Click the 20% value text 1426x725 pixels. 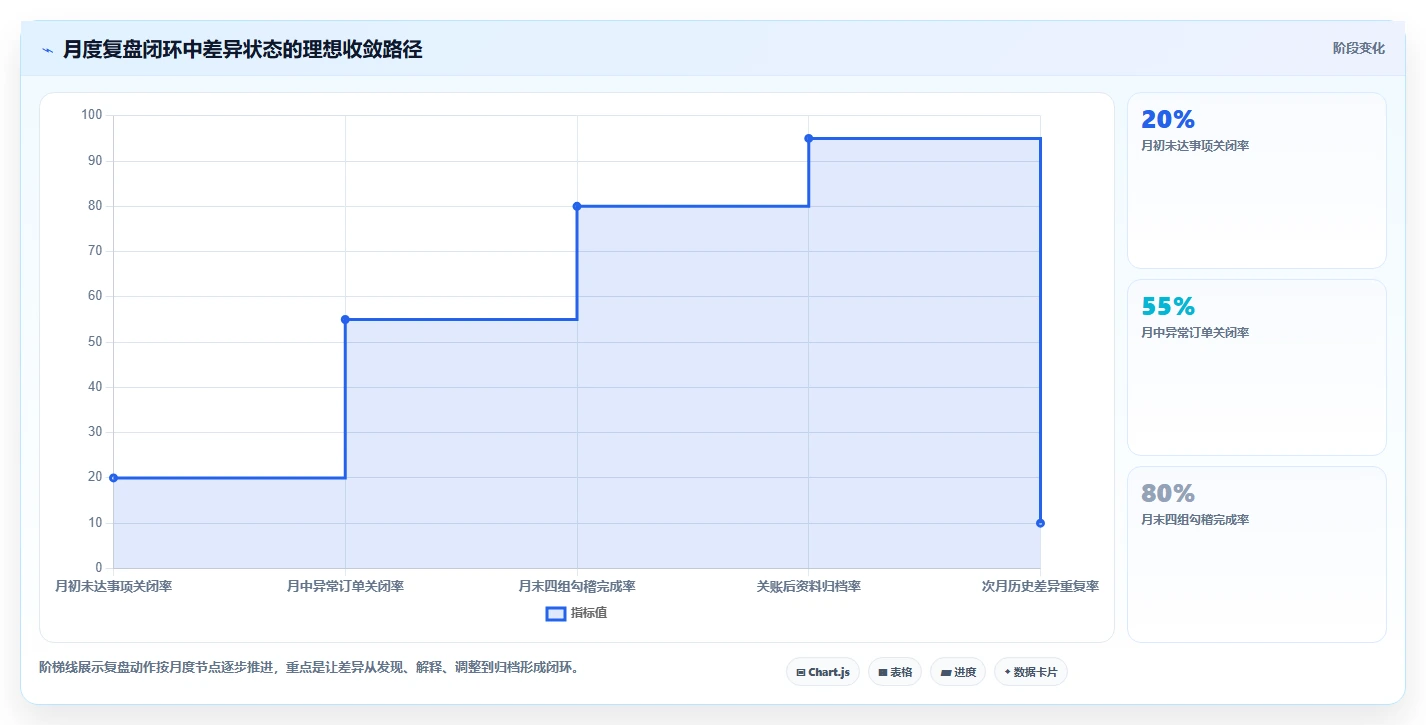pyautogui.click(x=1168, y=119)
